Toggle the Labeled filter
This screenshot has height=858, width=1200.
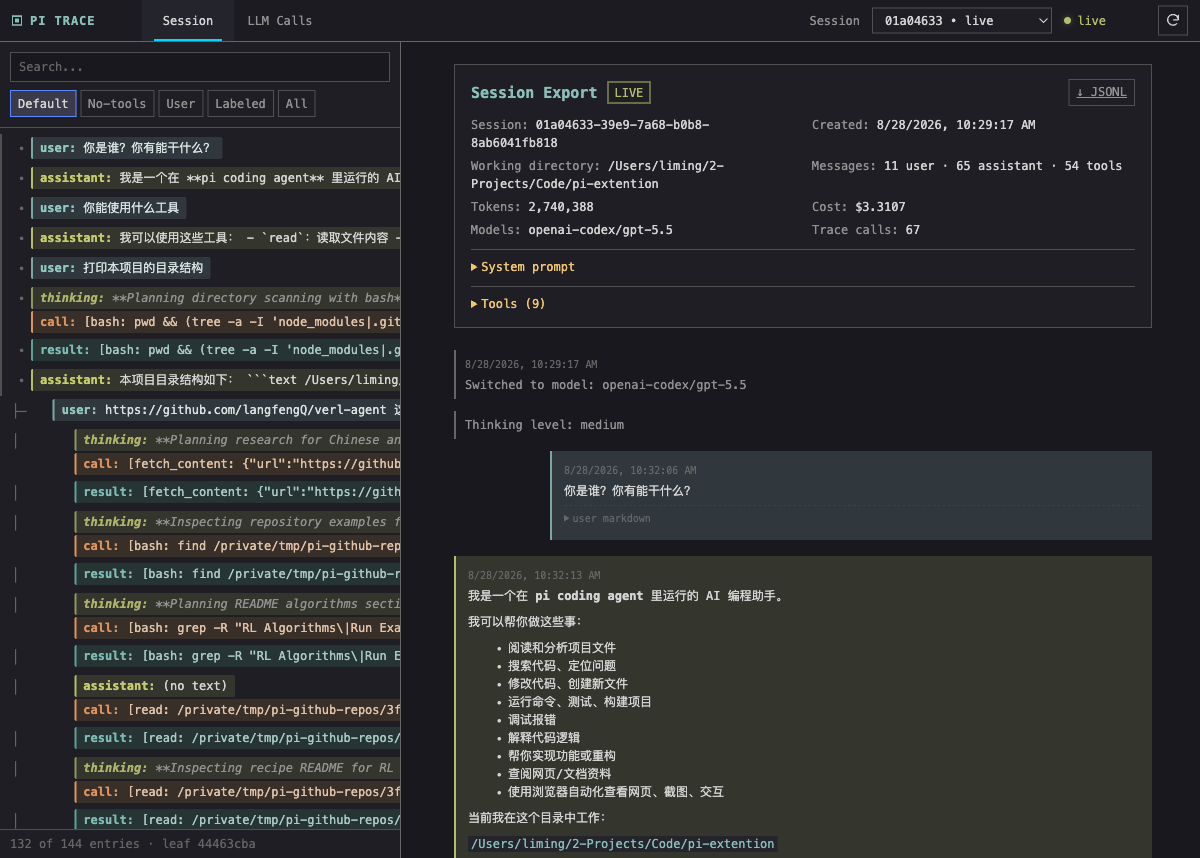point(241,103)
